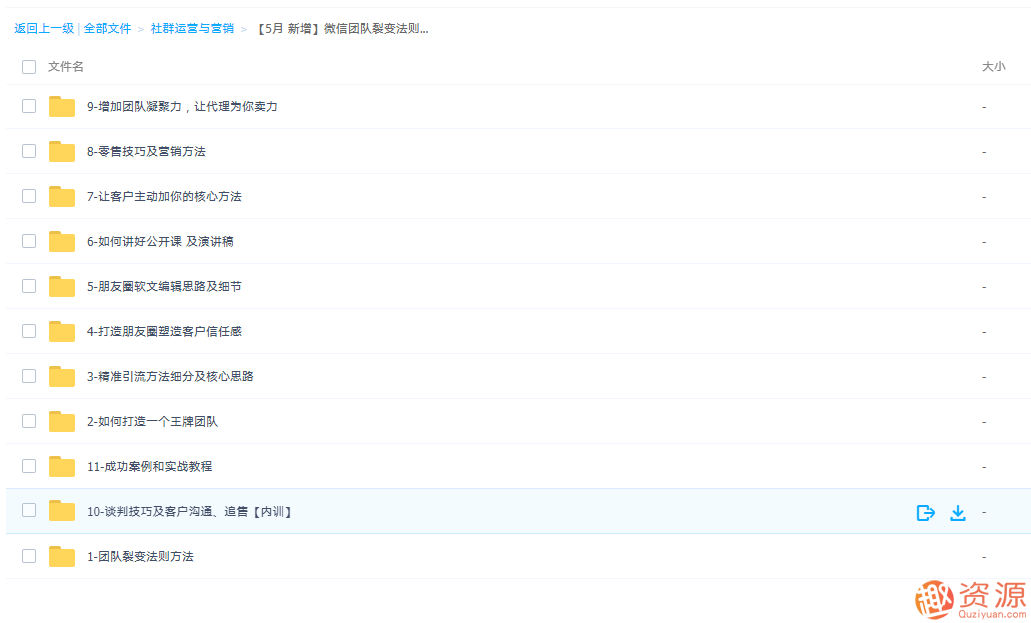Check the box for 9-增加团队凝聚力
The image size is (1031, 623).
29,106
